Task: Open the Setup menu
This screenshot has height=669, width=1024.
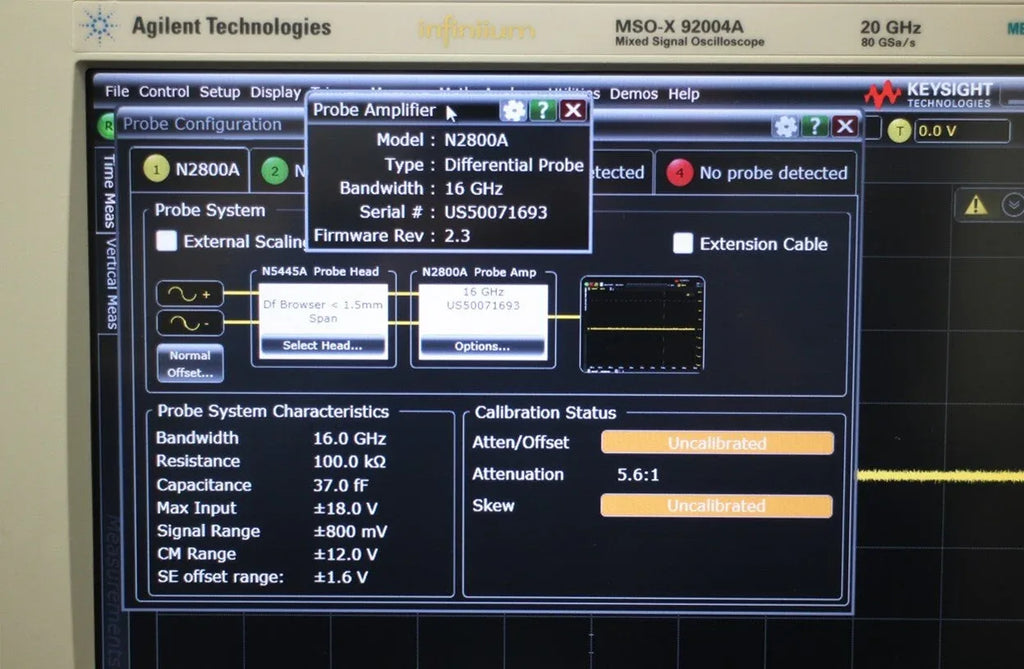Action: pyautogui.click(x=220, y=92)
